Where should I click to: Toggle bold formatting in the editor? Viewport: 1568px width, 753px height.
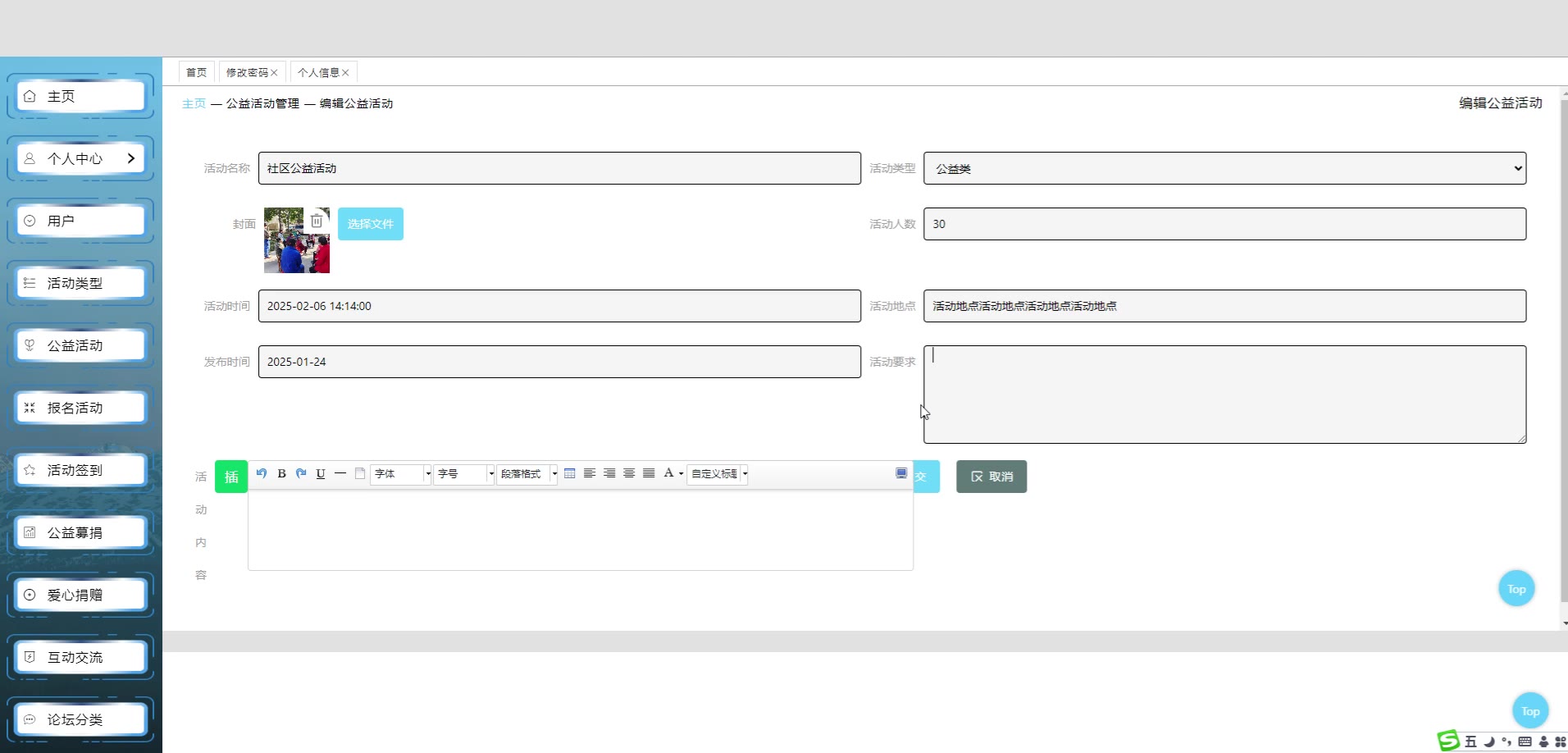coord(281,473)
